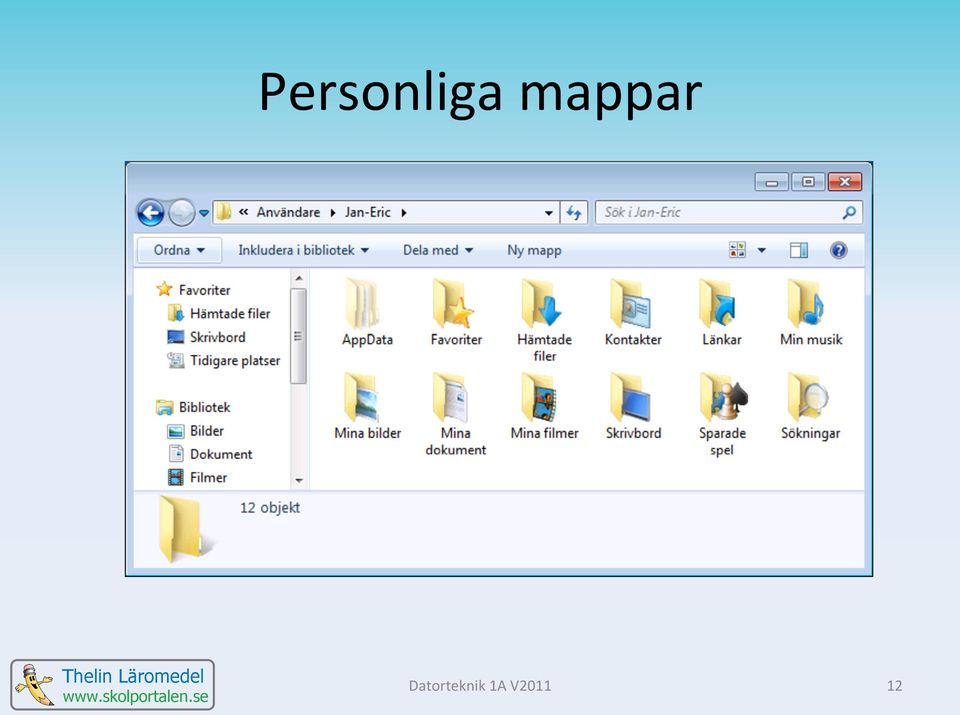Viewport: 960px width, 715px height.
Task: Expand the double chevron in address bar
Action: click(x=244, y=212)
